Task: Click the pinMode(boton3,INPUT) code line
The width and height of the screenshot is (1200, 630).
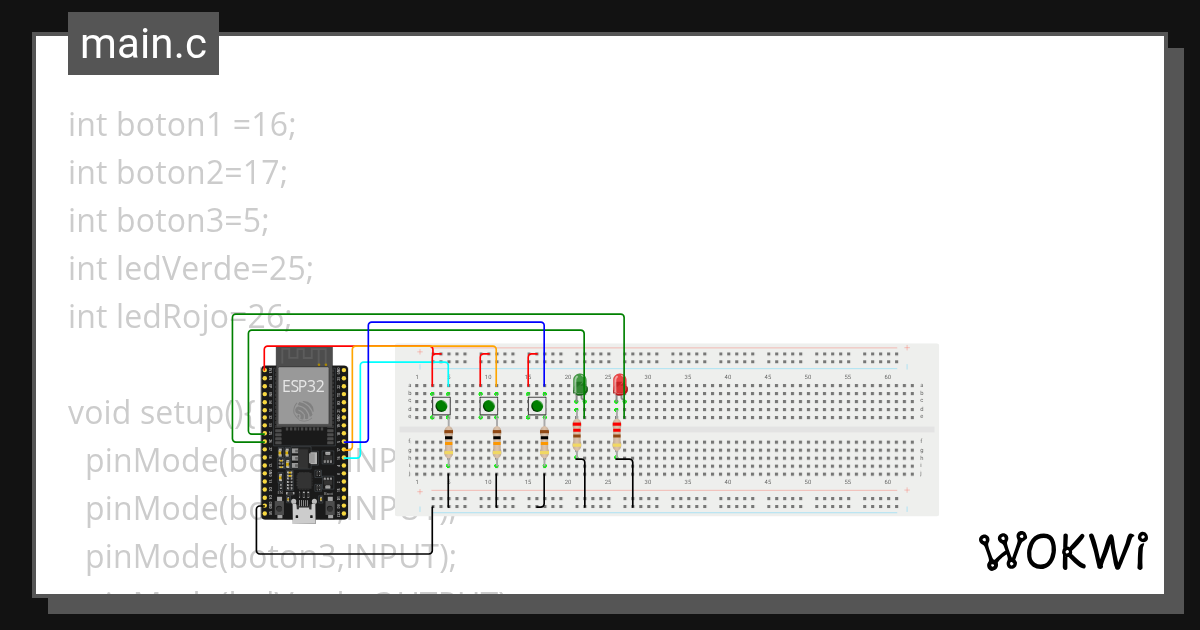Action: pos(270,556)
